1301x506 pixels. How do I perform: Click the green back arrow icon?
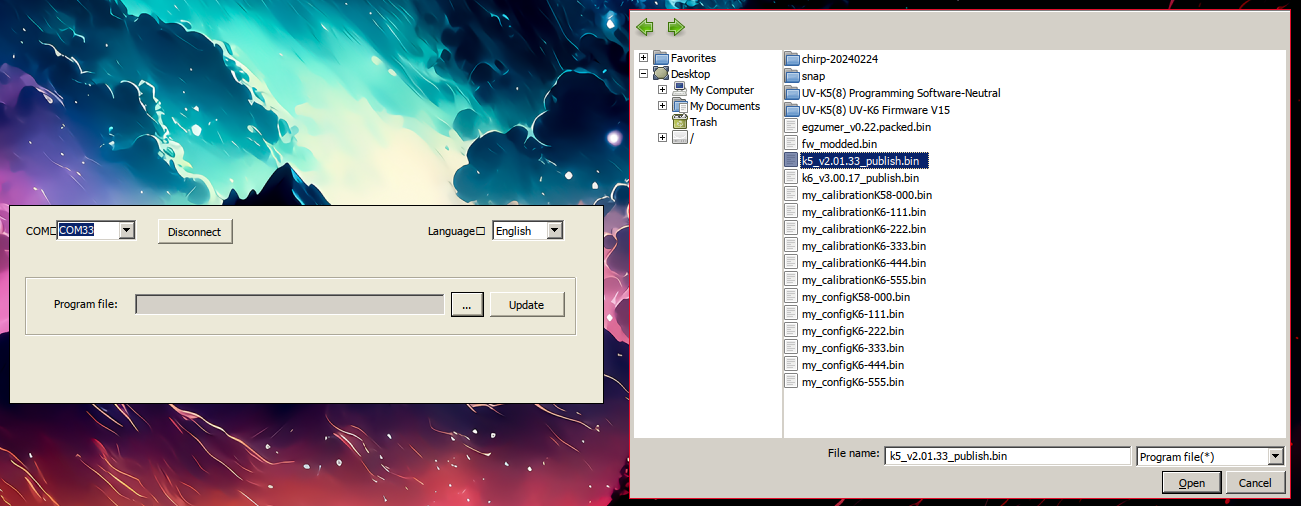(645, 27)
